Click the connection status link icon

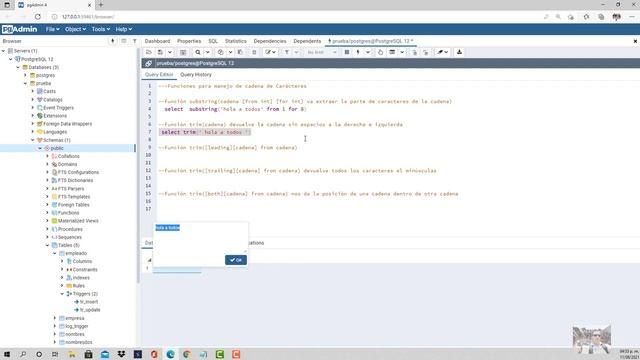pos(148,63)
